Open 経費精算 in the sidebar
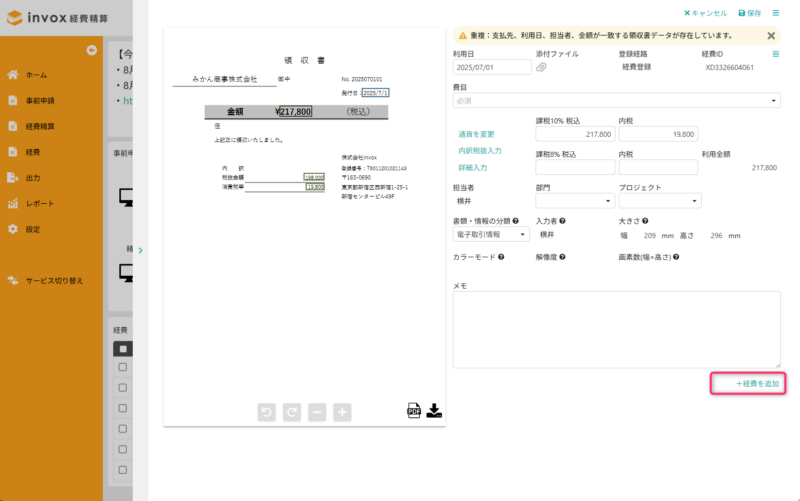The width and height of the screenshot is (800, 501). (x=40, y=126)
